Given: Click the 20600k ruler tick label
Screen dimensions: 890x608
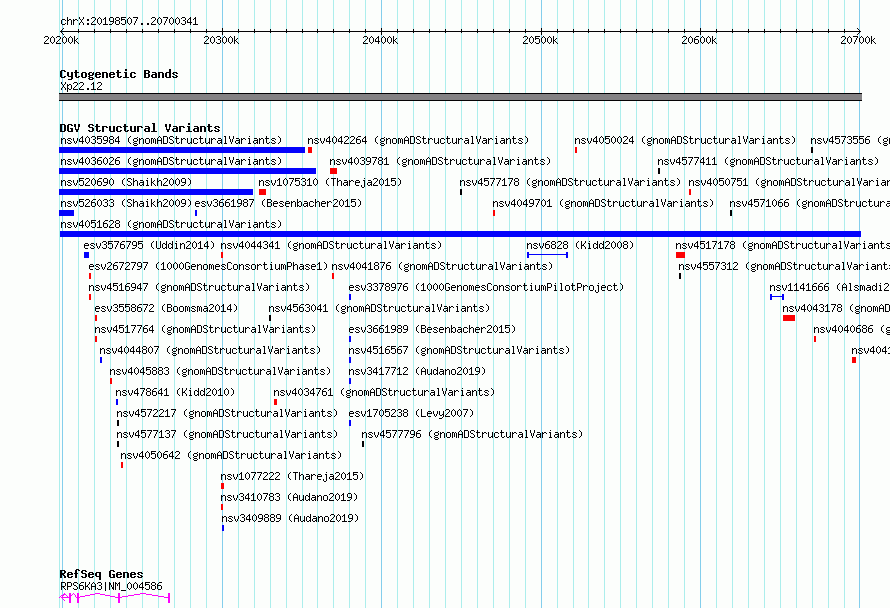Looking at the screenshot, I should (x=699, y=40).
